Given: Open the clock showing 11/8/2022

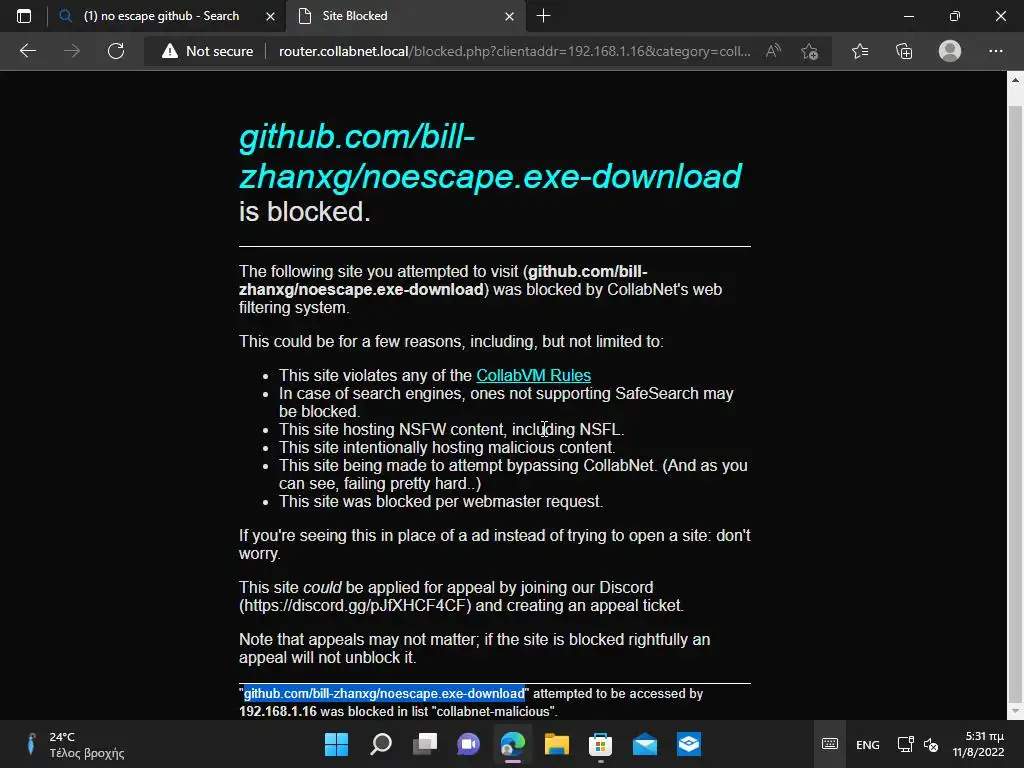Looking at the screenshot, I should (978, 744).
